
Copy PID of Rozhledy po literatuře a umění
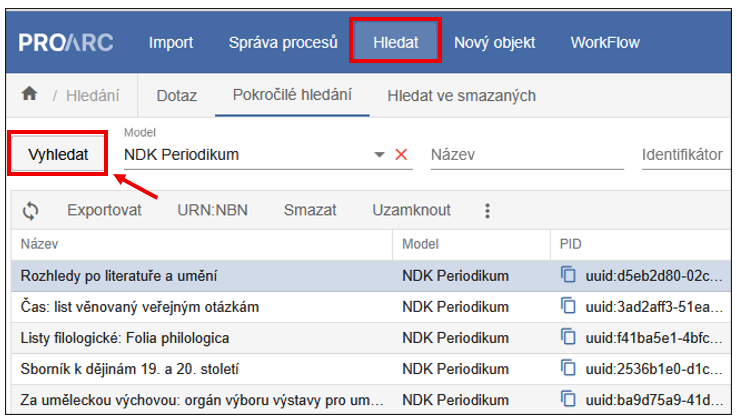tap(568, 275)
